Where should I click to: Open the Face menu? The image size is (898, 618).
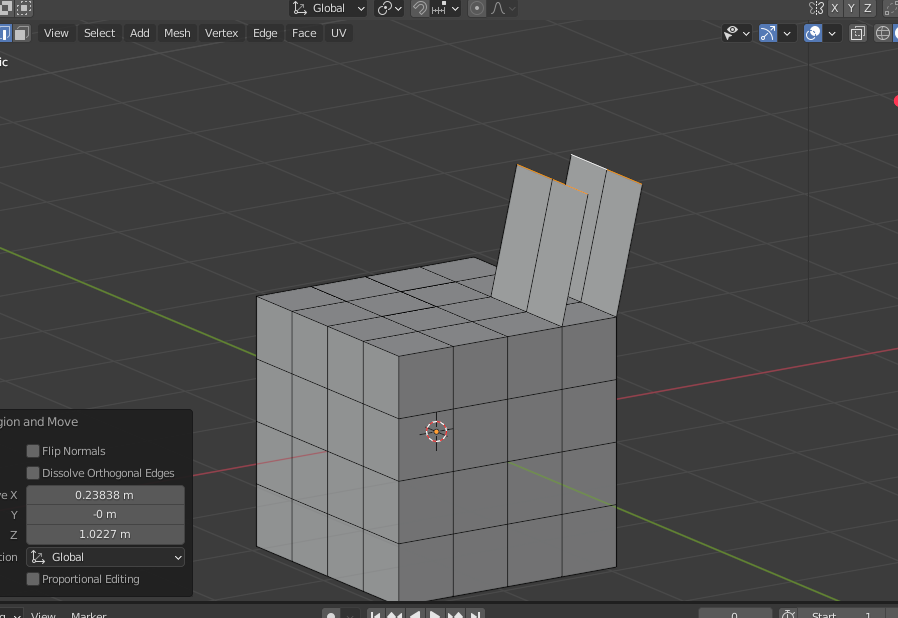coord(304,33)
